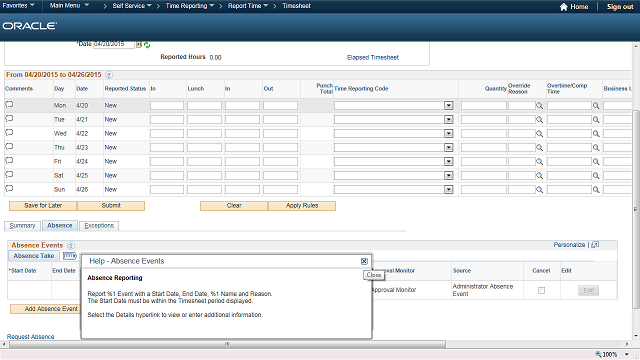
Task: Open the Elapsed Timesheet link
Action: 373,58
